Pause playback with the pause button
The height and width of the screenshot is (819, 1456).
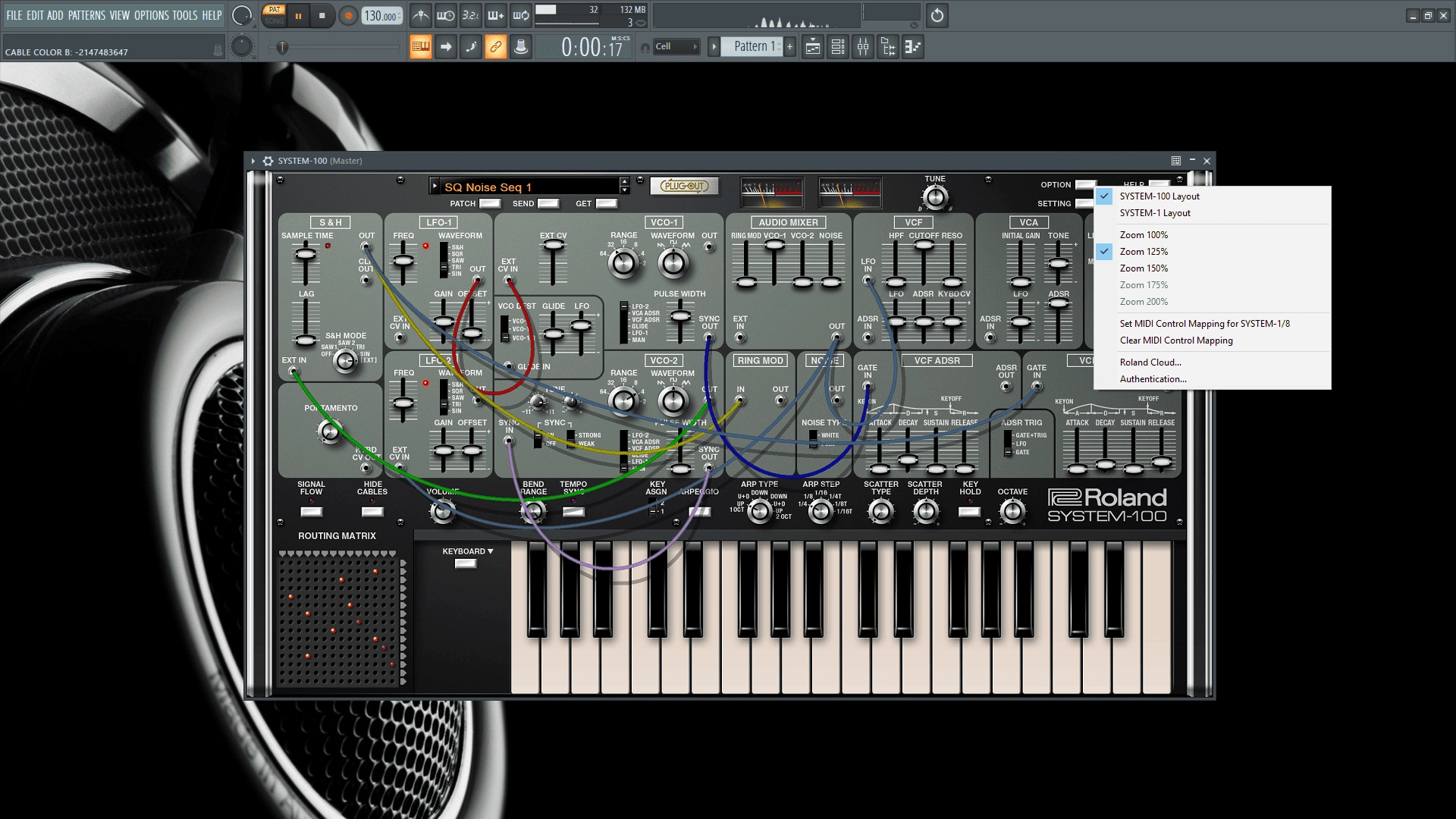point(299,16)
